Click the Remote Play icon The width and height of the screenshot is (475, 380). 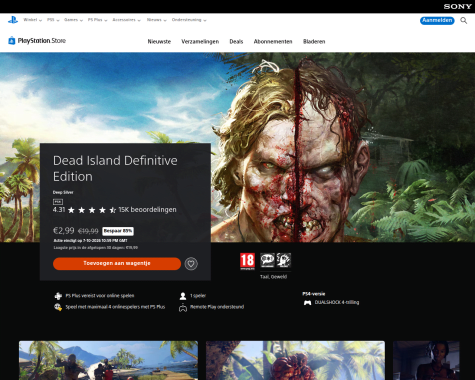tap(183, 307)
